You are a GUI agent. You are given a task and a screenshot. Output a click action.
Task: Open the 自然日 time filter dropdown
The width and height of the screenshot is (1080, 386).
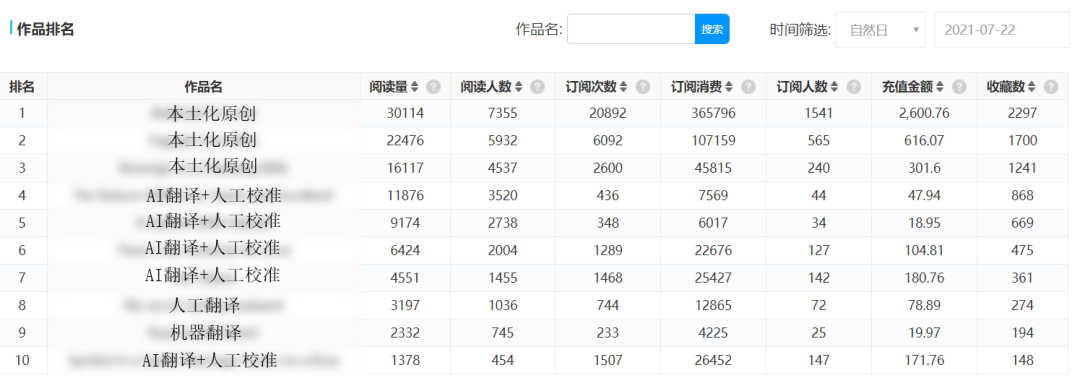click(880, 30)
